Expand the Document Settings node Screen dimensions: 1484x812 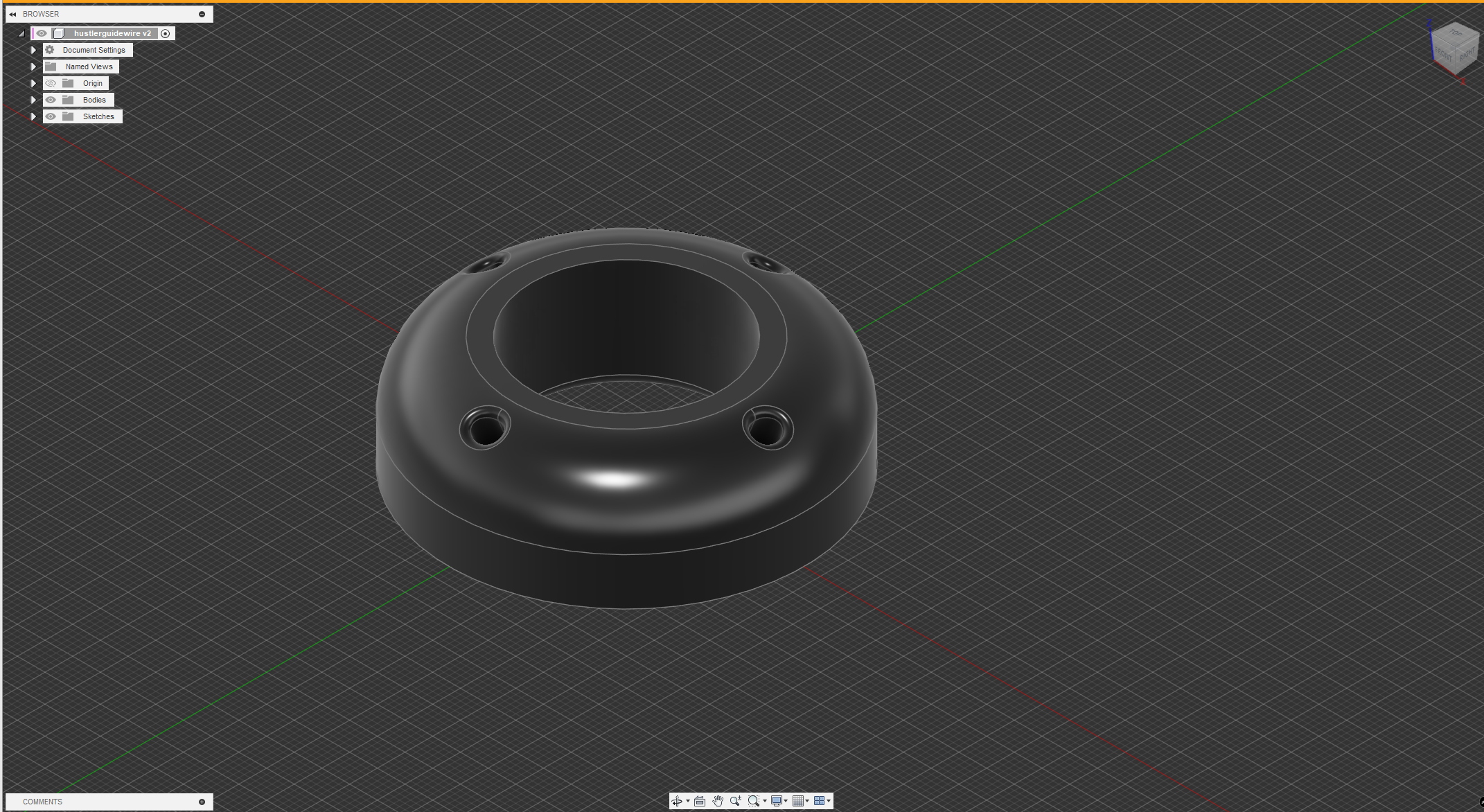33,50
